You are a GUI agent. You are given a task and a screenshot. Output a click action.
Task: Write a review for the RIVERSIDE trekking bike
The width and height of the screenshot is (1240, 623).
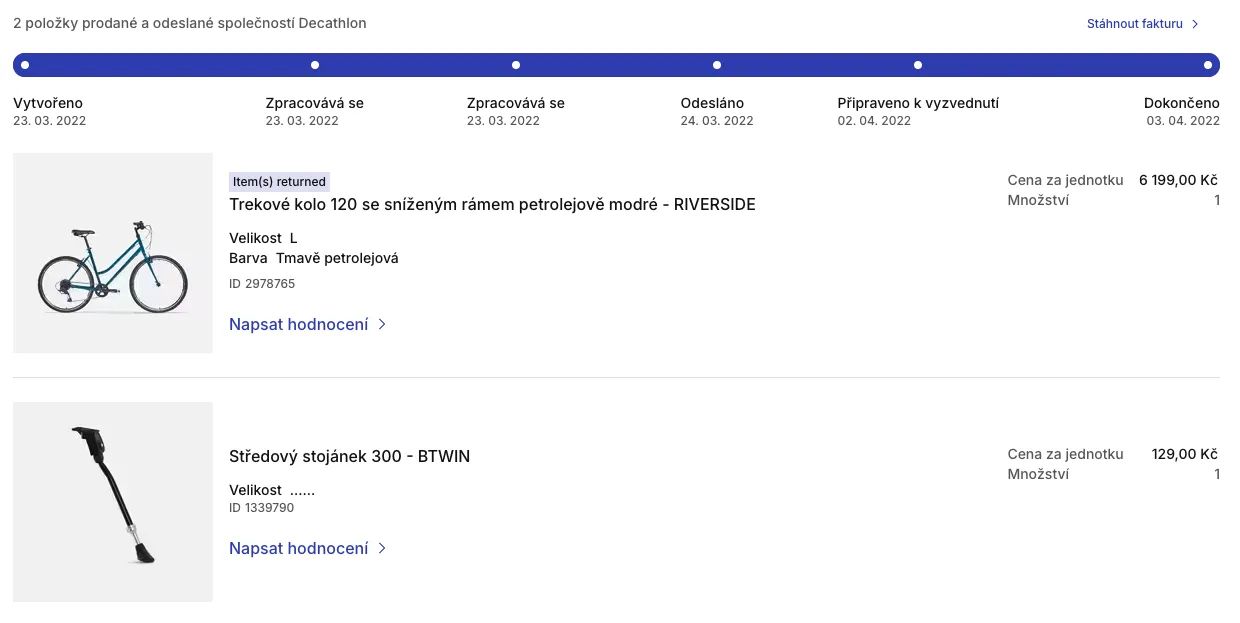coord(299,325)
